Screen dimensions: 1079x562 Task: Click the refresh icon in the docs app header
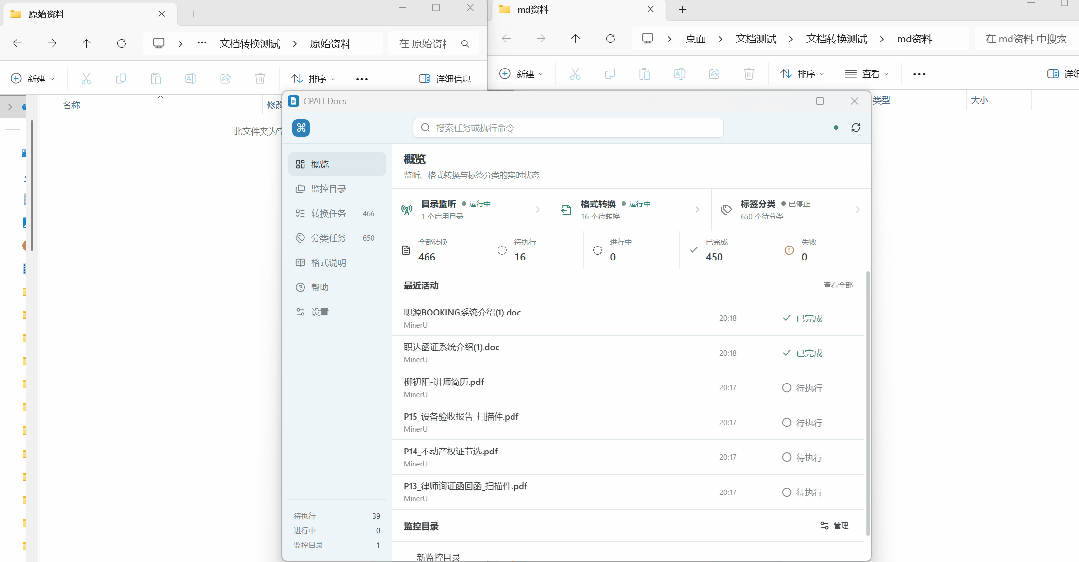pos(855,127)
